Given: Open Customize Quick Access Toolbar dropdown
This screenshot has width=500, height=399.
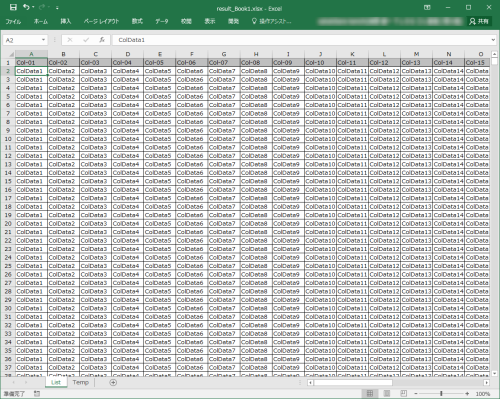Looking at the screenshot, I should click(x=57, y=7).
